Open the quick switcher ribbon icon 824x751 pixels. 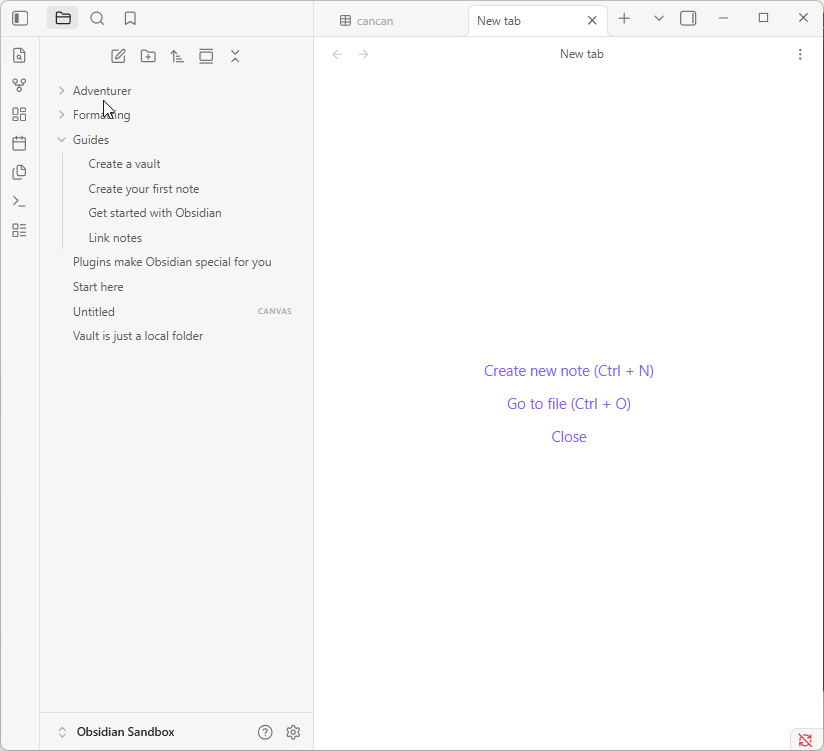point(19,56)
